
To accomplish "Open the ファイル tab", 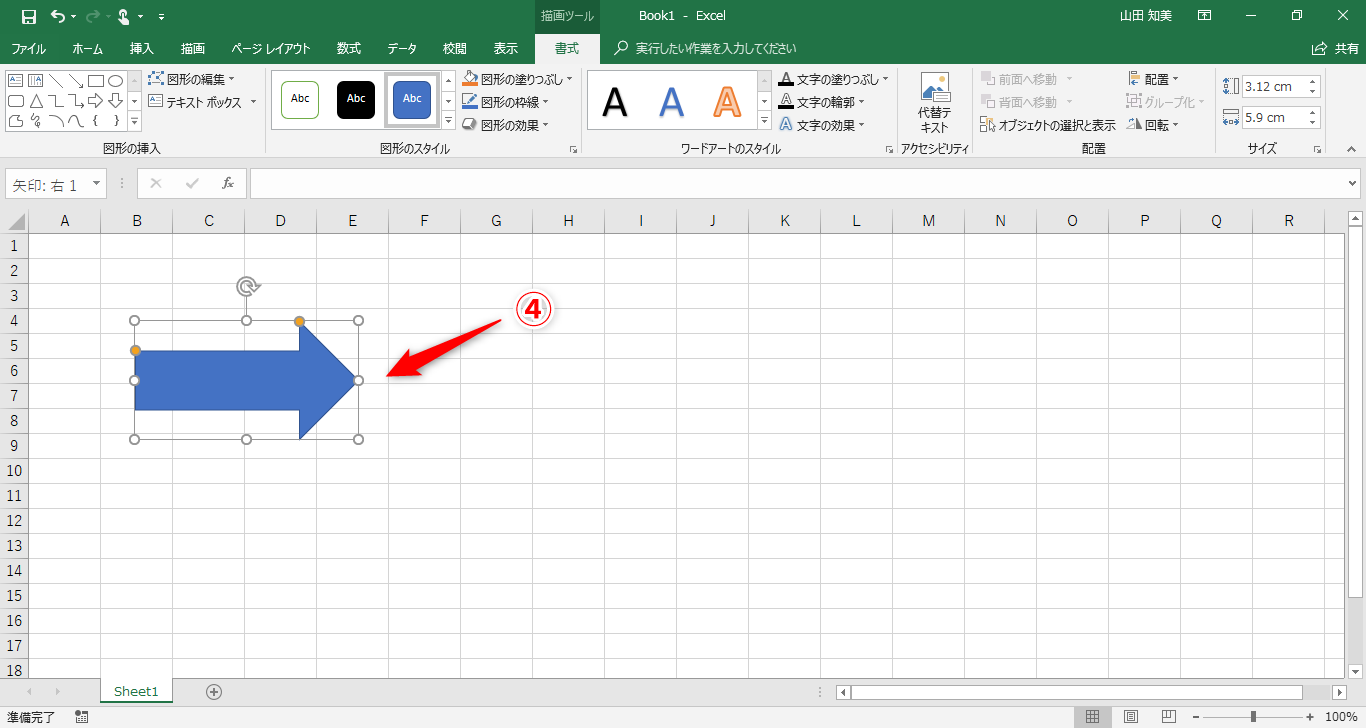I will point(28,48).
